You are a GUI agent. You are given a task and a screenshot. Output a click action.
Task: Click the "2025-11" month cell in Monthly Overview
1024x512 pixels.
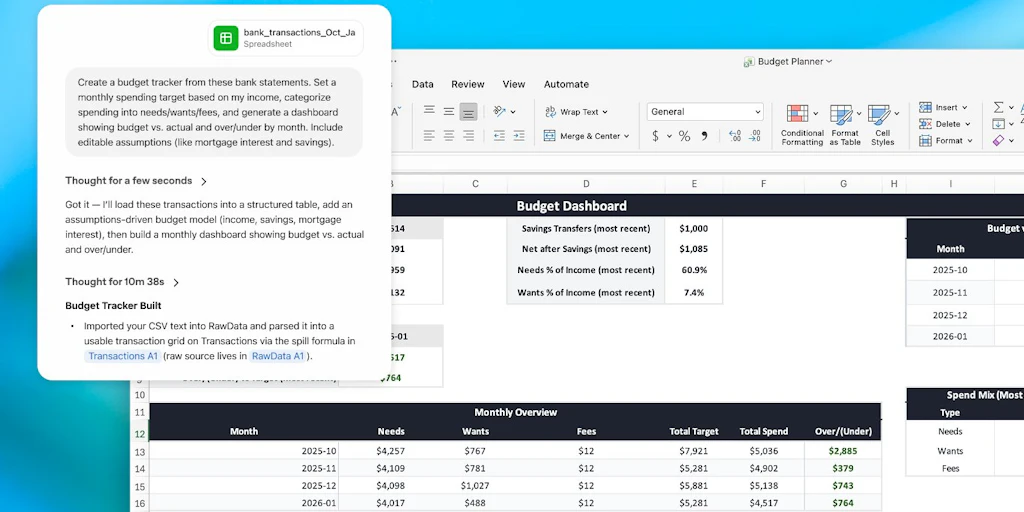click(x=244, y=468)
